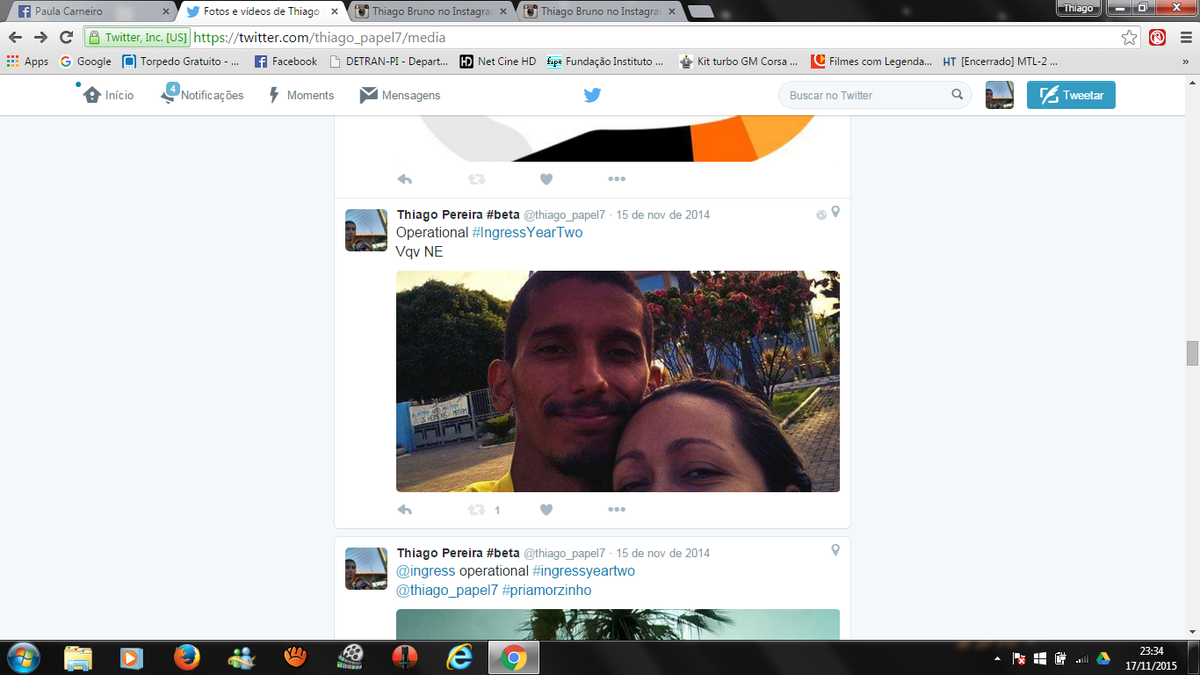Open Moments in the Twitter navigation
The image size is (1200, 675).
[x=301, y=95]
